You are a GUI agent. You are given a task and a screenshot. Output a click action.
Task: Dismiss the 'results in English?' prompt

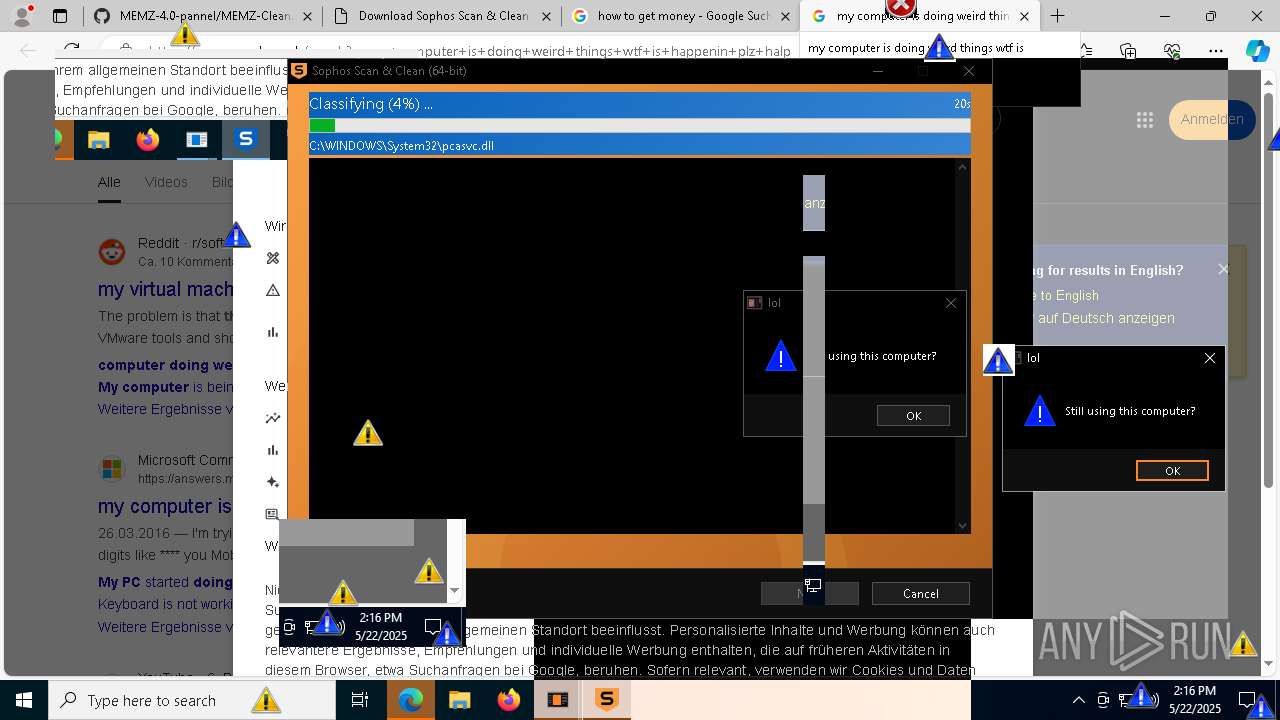1223,269
